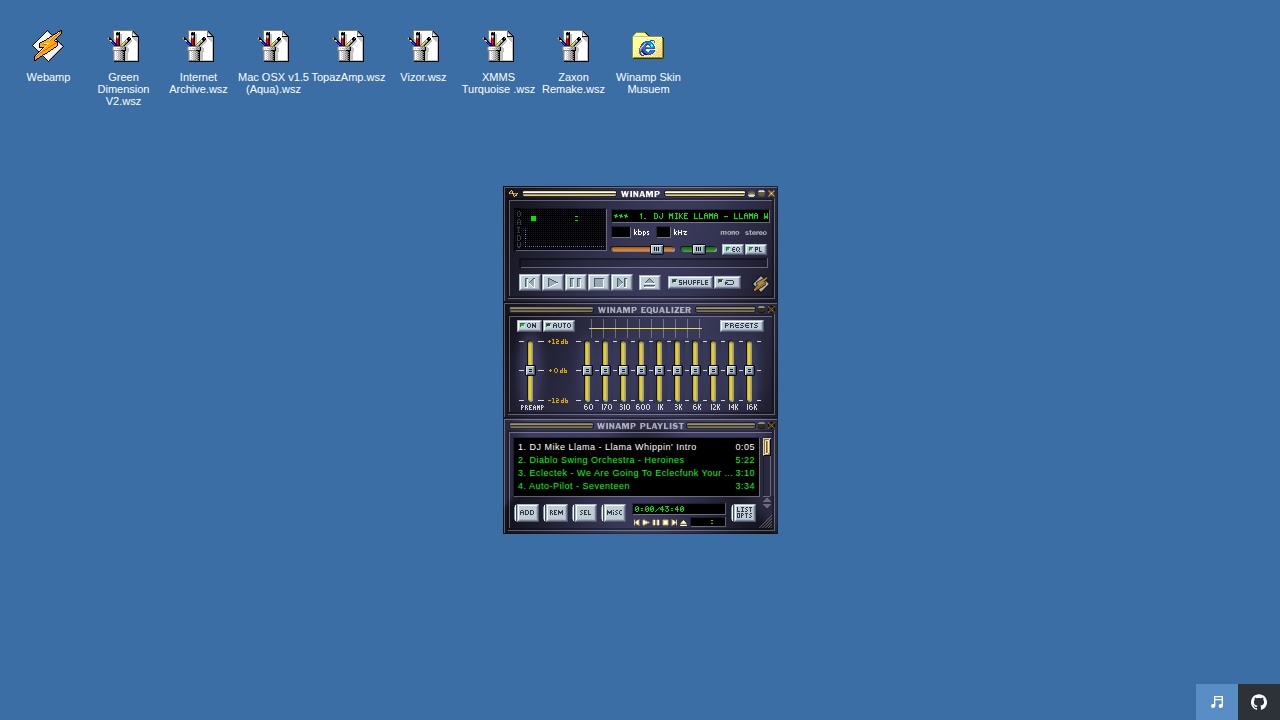
Task: Open the equalizer PRESETS menu
Action: 742,326
